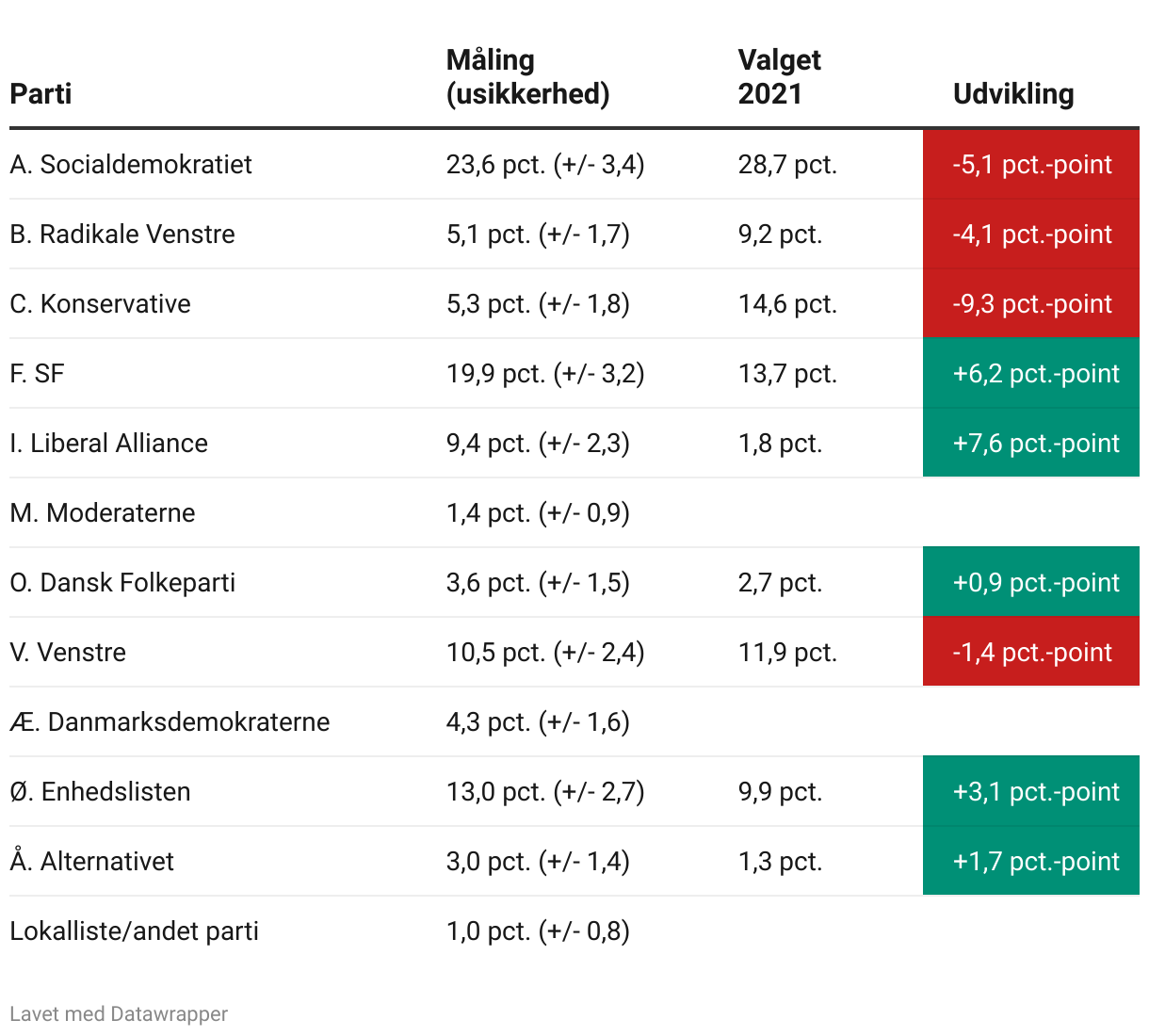Click red cell showing -9,3 pct.-point

tap(1031, 303)
